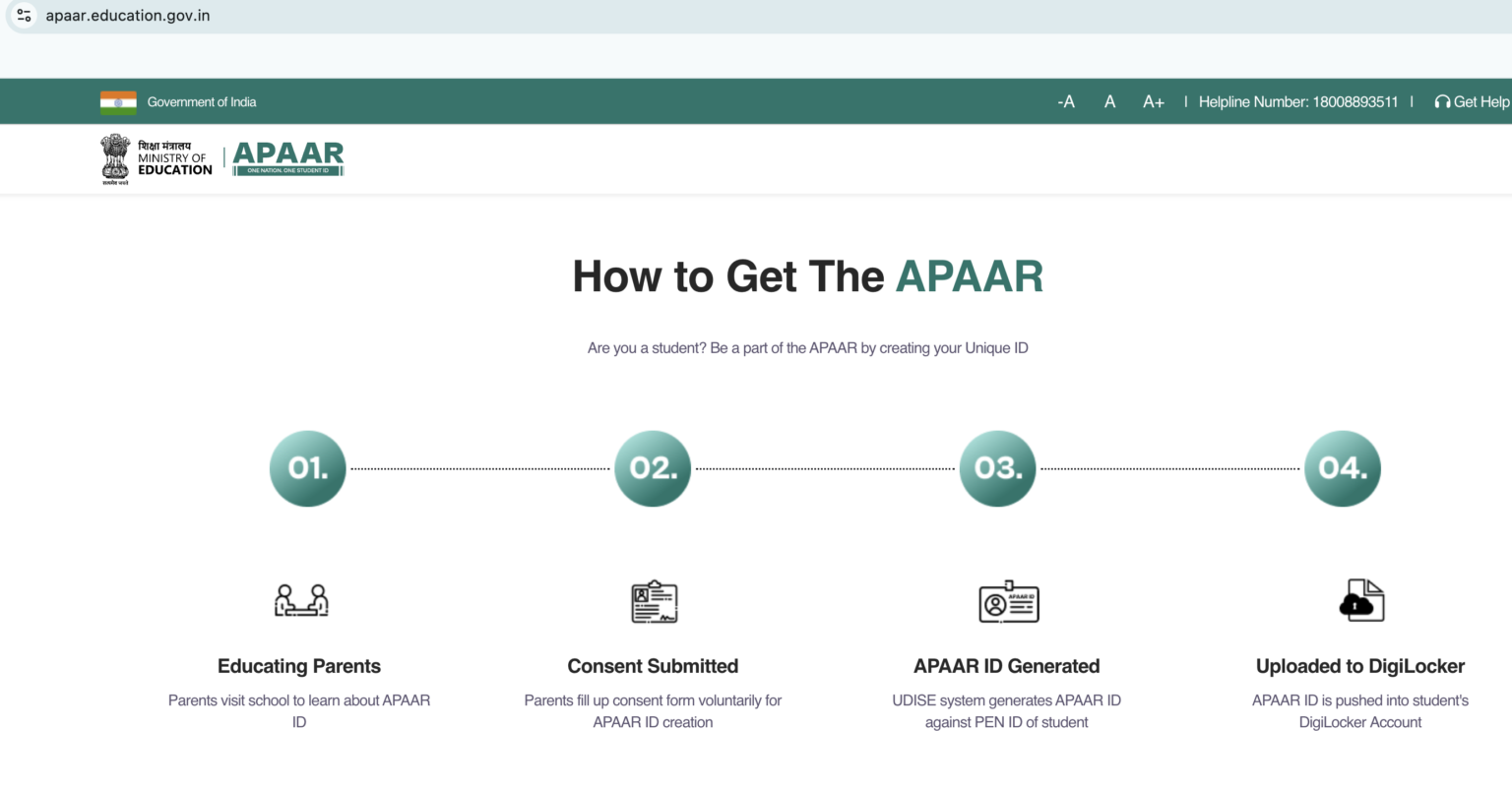
Task: Select the Educating Parents illustration icon
Action: pos(299,600)
